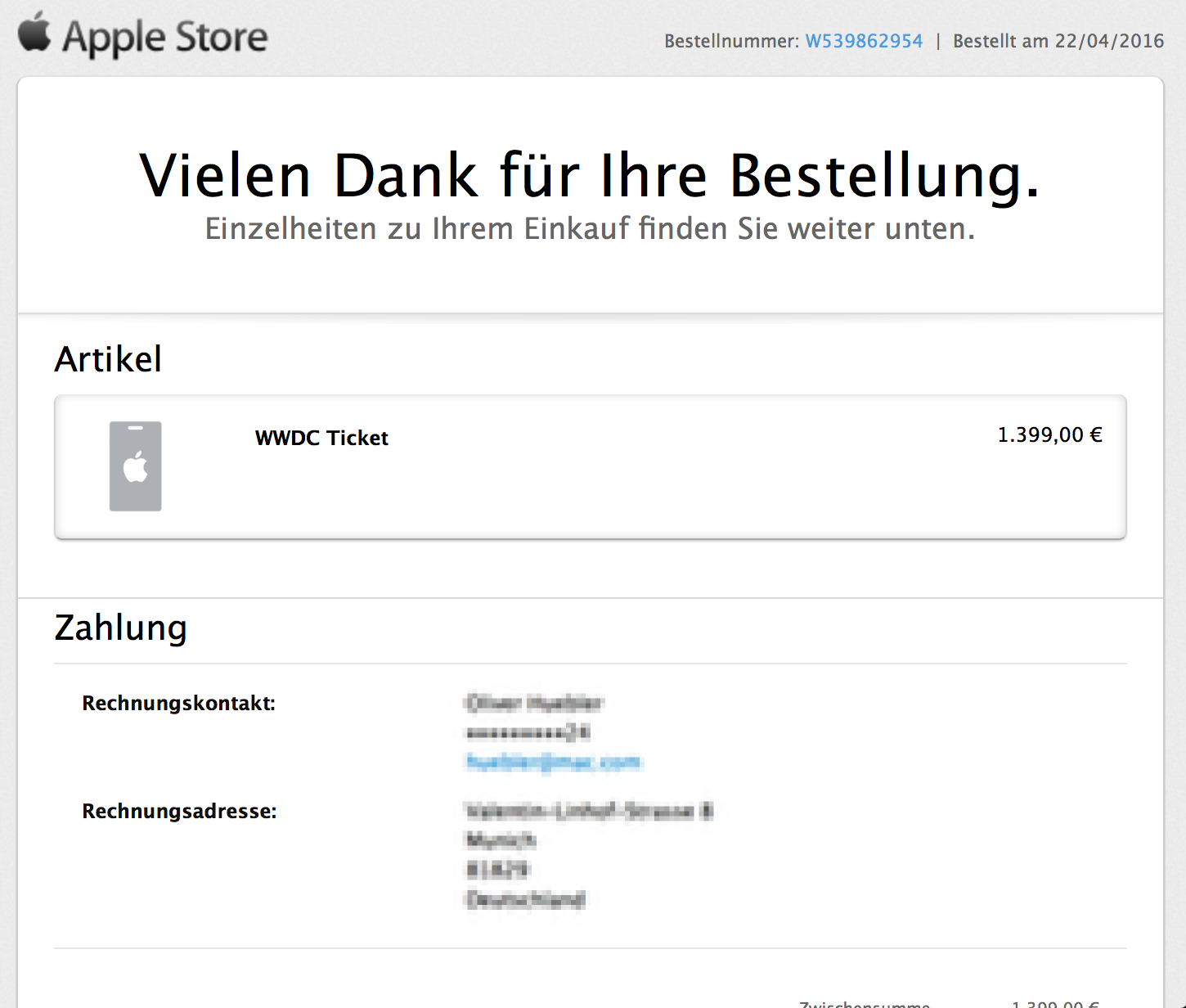Click the Apple Store header title
1186x1008 pixels.
coord(165,38)
